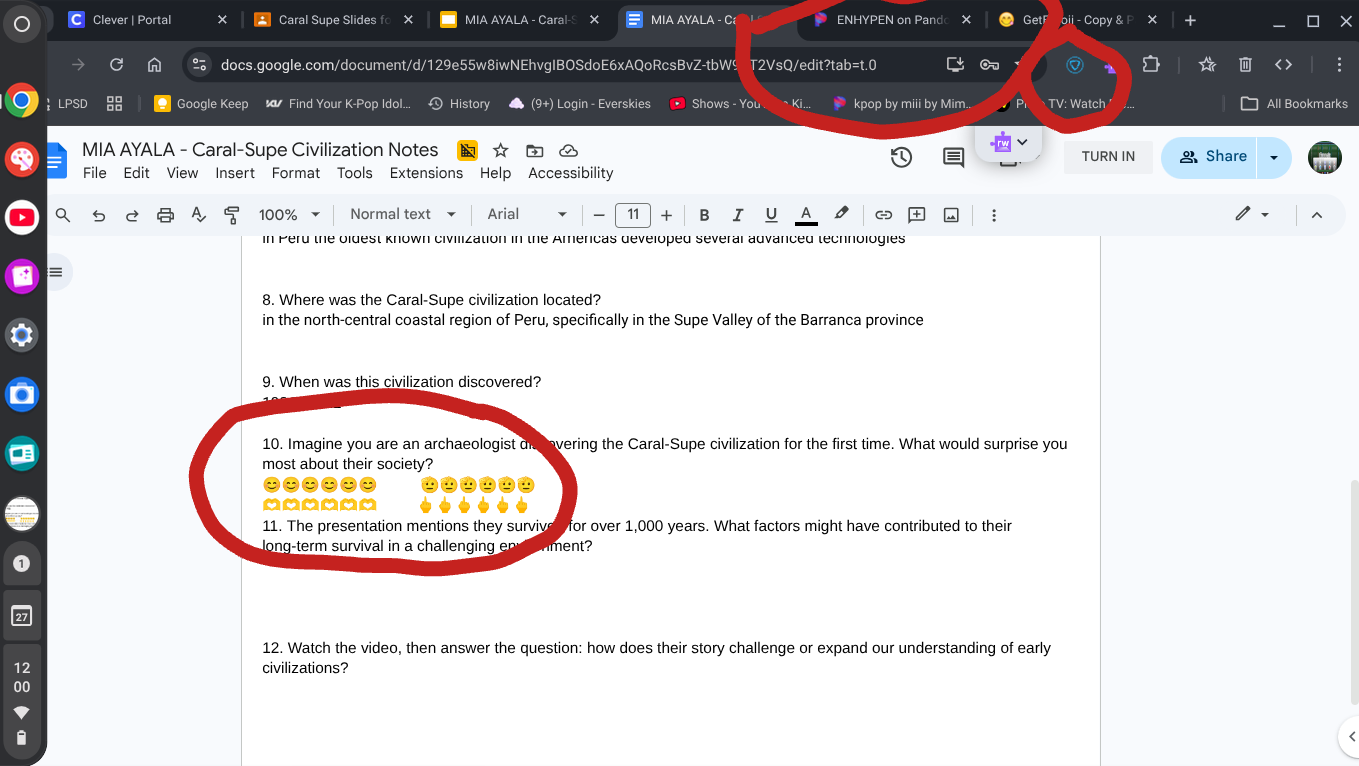Open the Format menu
Viewport: 1359px width, 766px height.
(296, 173)
